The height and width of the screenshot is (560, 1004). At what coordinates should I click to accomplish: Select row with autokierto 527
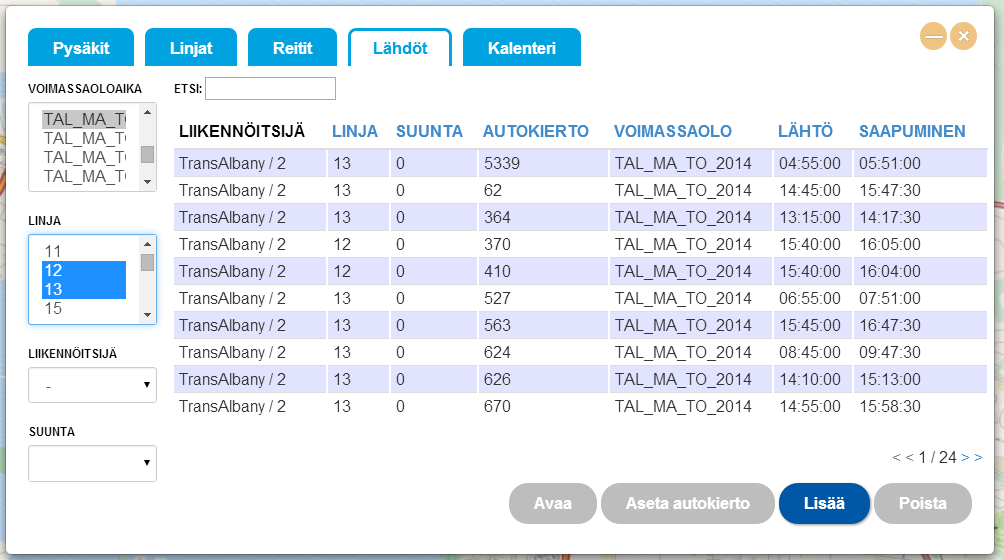click(x=580, y=298)
